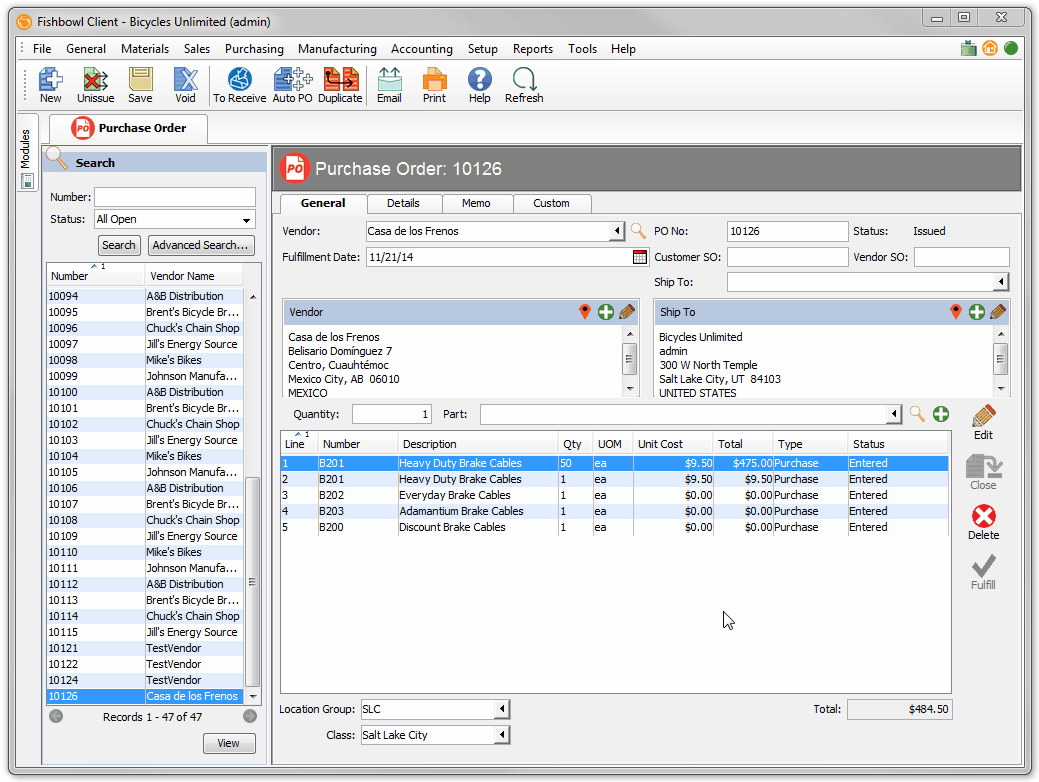Viewport: 1039px width, 782px height.
Task: Click the green status circle icon top right
Action: pyautogui.click(x=1011, y=48)
